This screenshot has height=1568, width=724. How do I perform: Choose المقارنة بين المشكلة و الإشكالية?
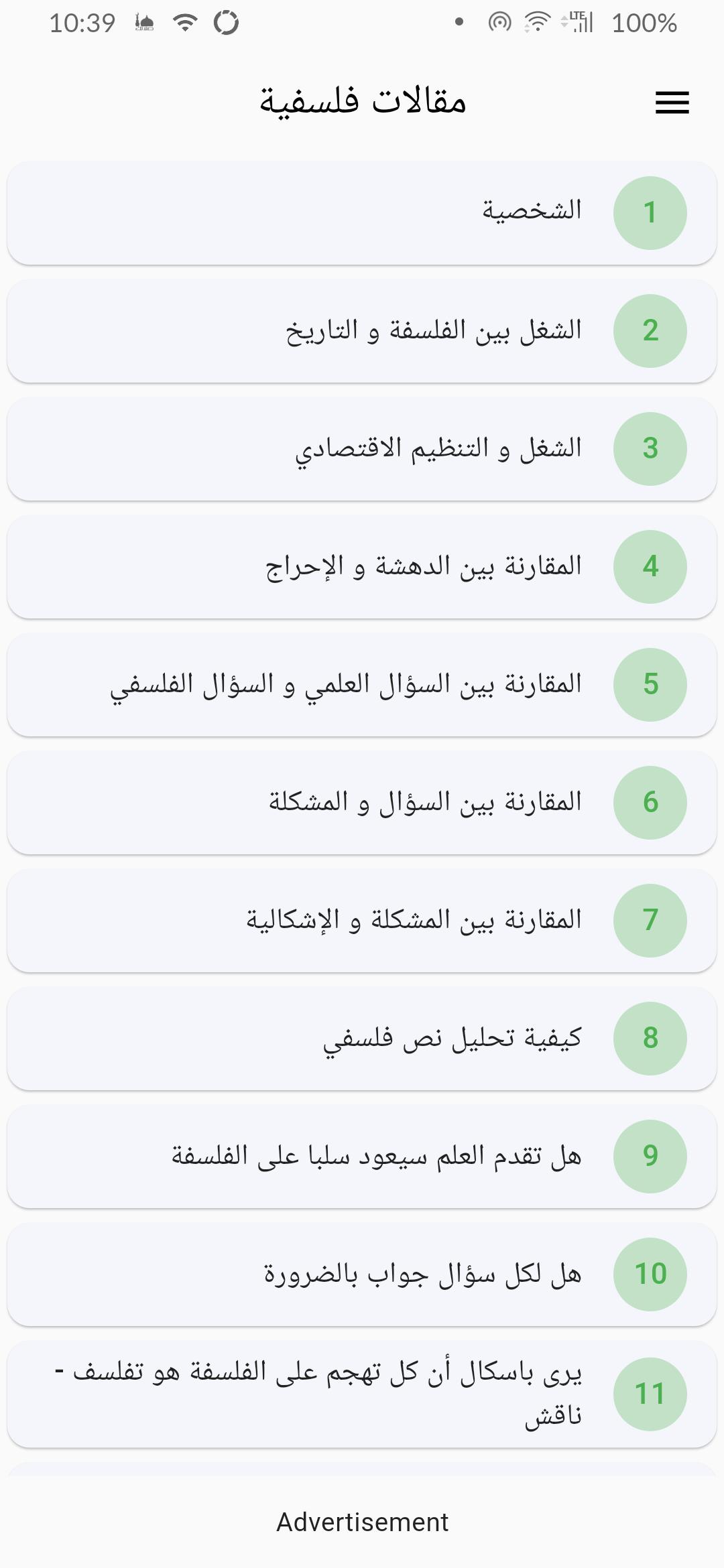pos(362,921)
